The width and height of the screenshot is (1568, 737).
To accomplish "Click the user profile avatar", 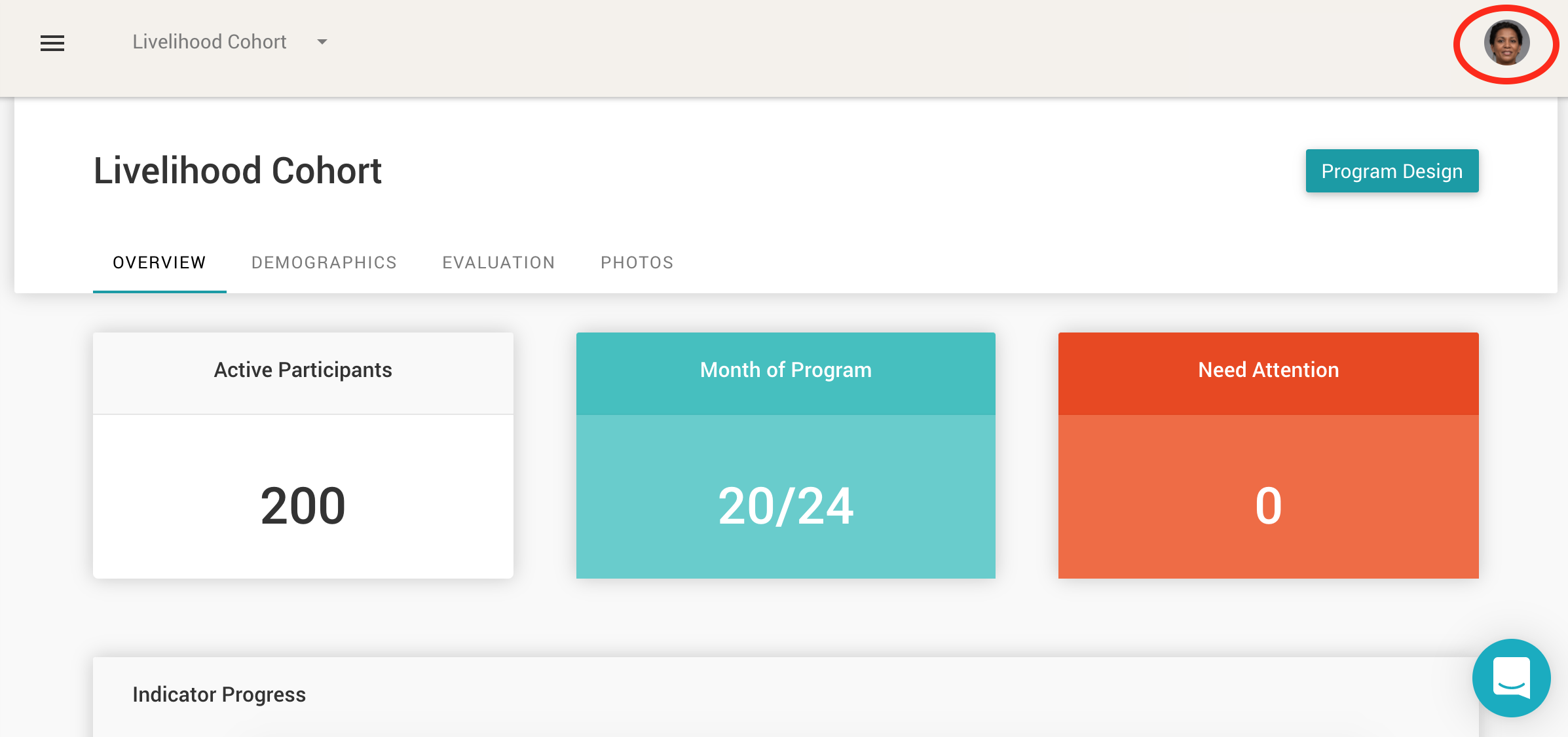I will click(x=1506, y=43).
